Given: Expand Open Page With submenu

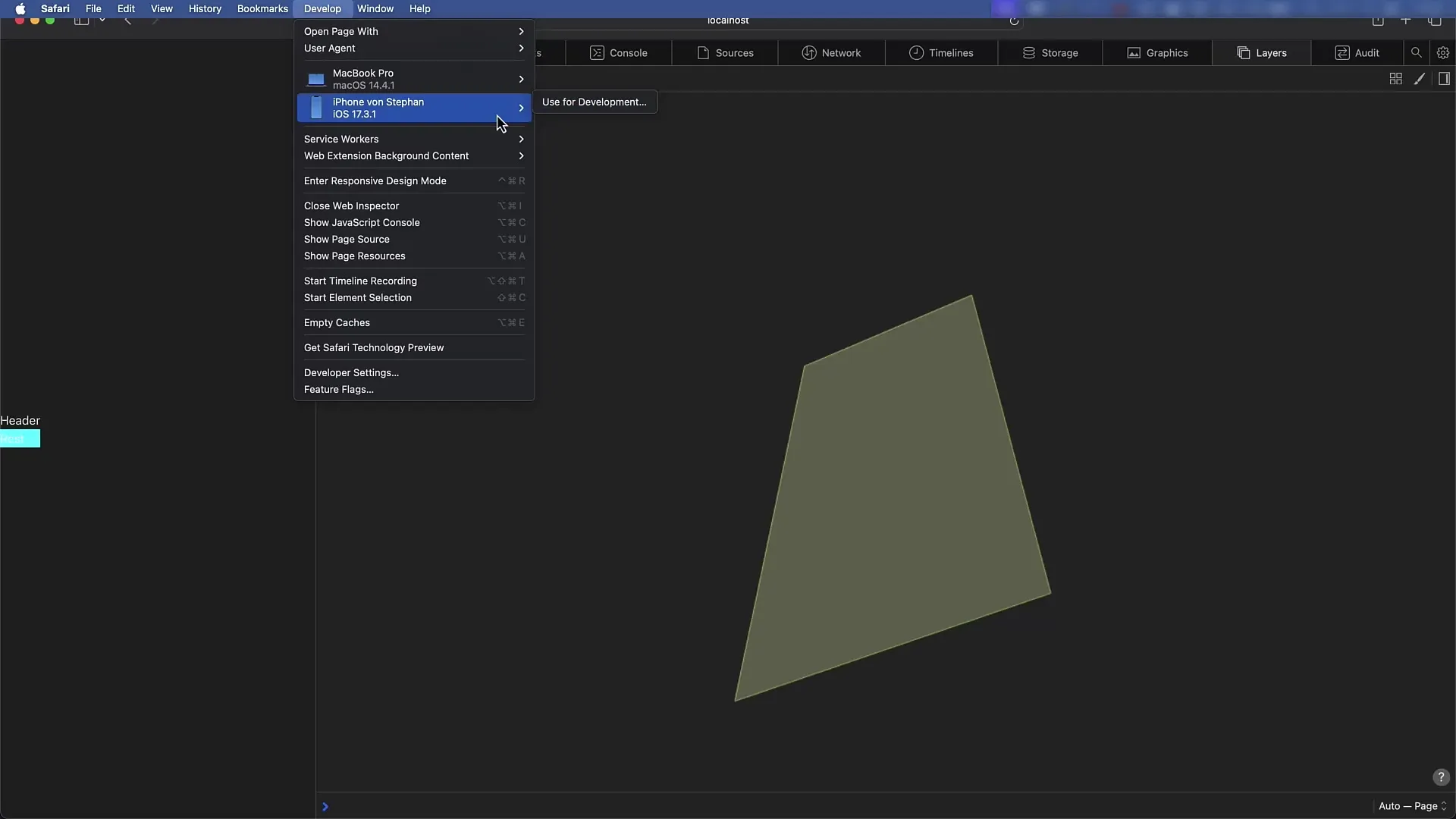Looking at the screenshot, I should pos(414,31).
